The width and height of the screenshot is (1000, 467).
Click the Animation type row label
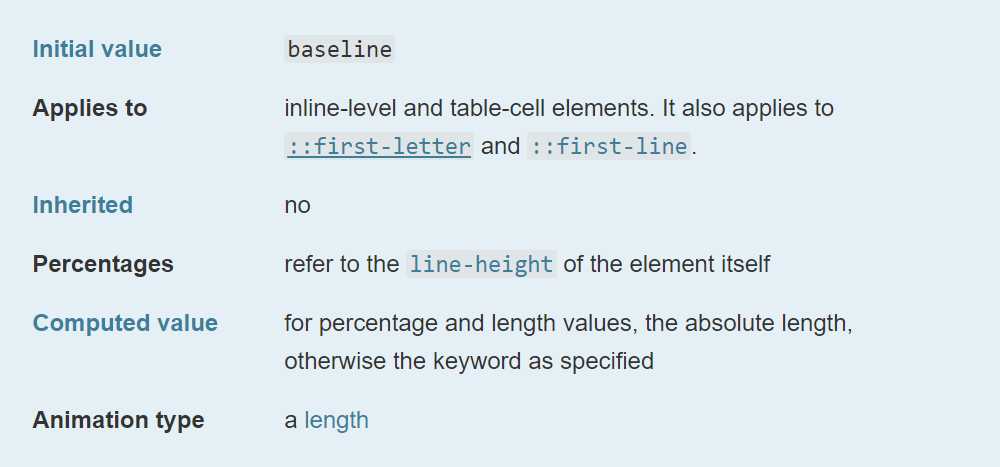click(x=118, y=420)
